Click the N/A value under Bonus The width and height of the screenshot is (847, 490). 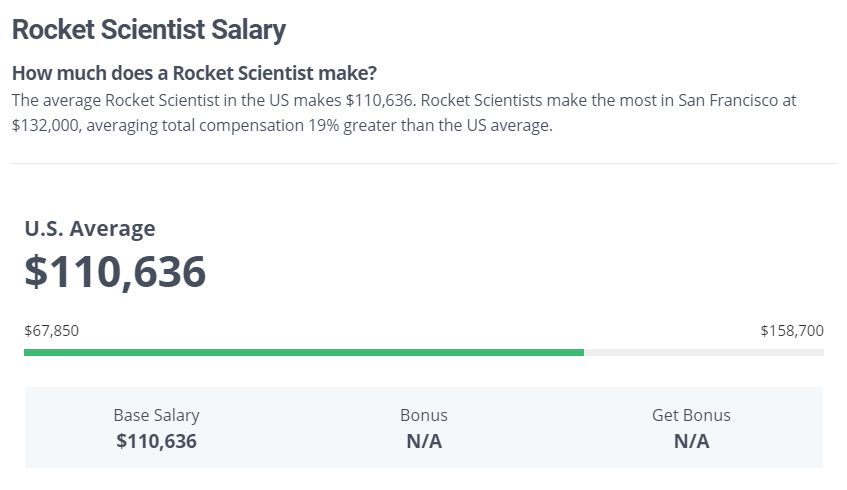point(424,441)
